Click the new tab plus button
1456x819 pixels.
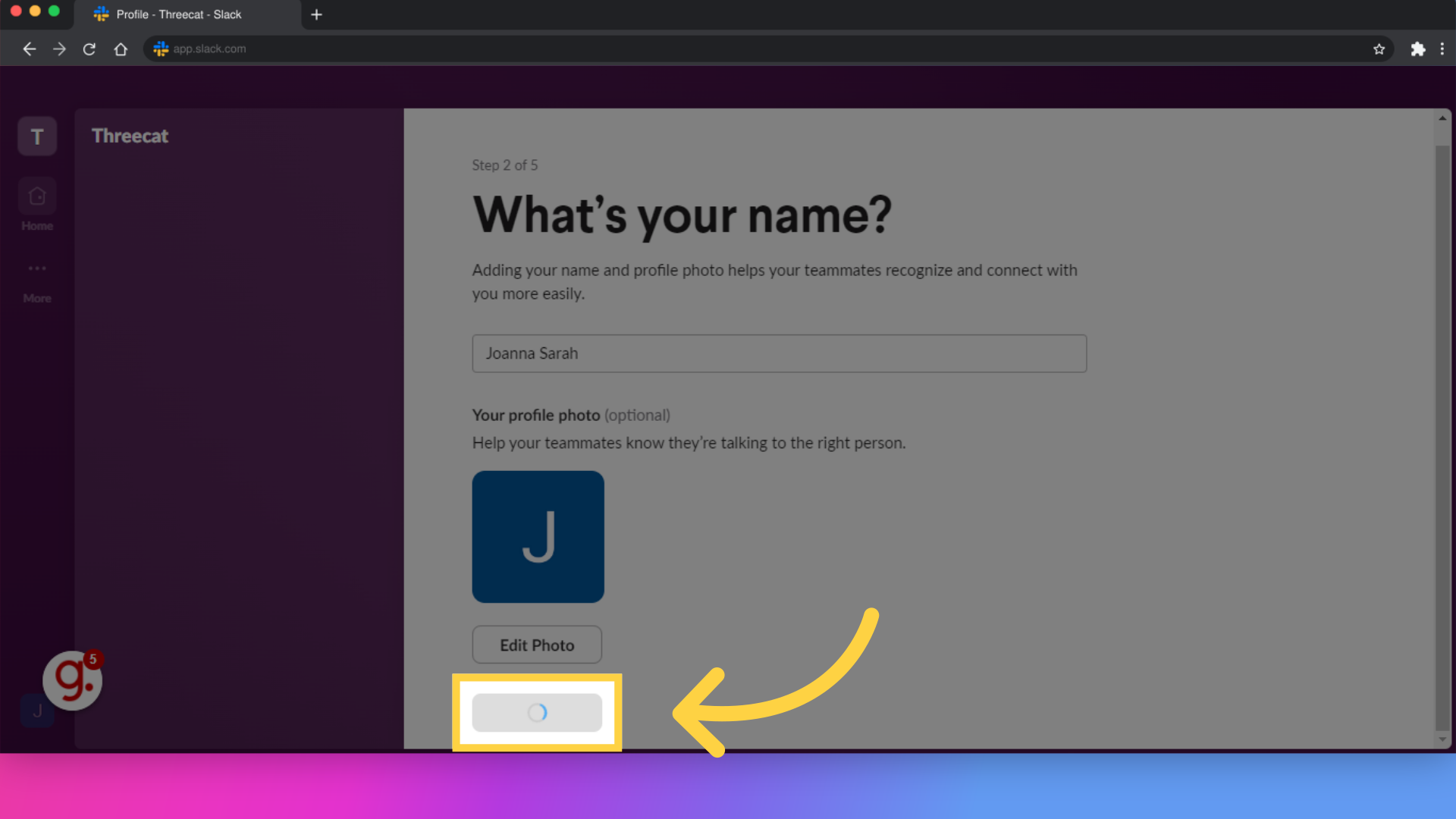pos(318,14)
